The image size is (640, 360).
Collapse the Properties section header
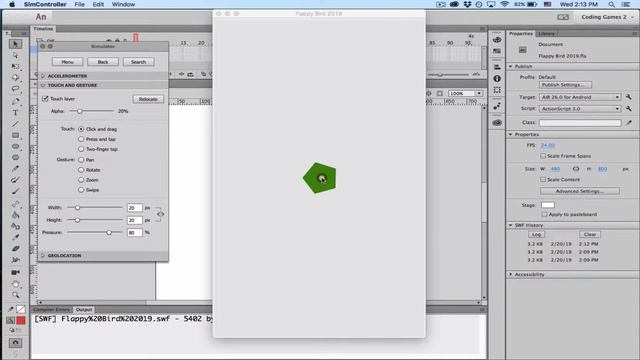click(511, 134)
